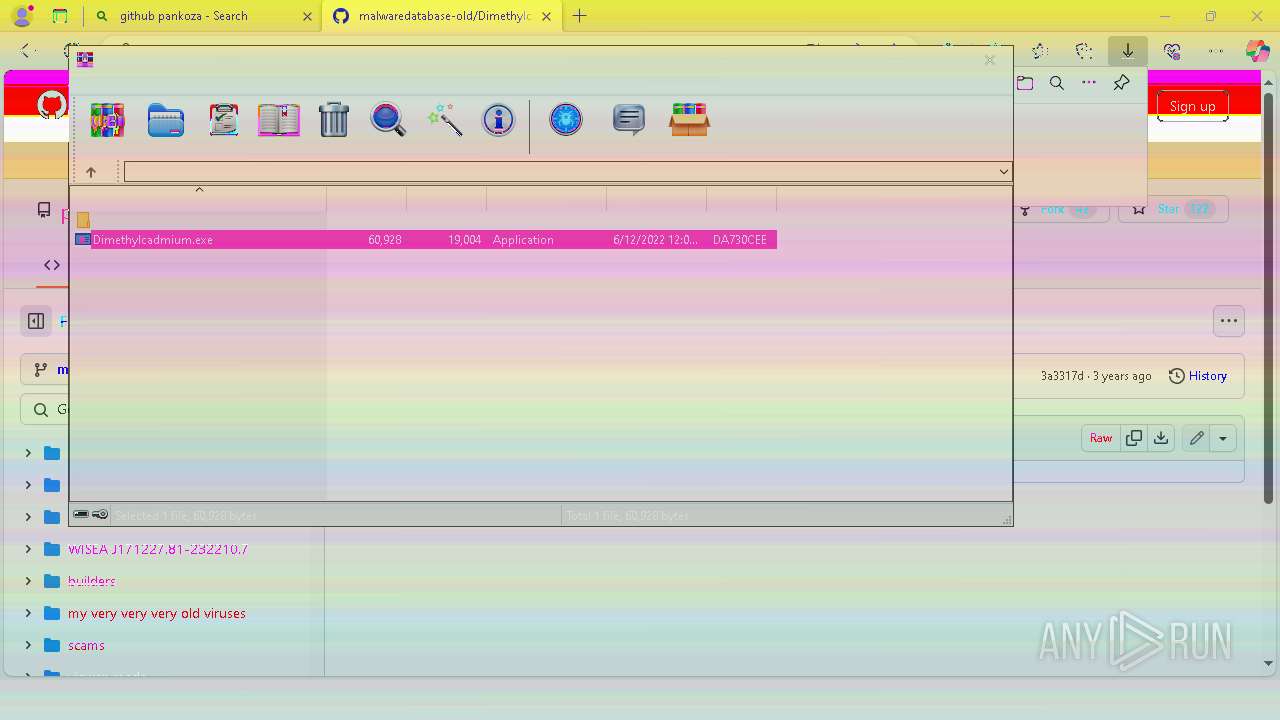Image resolution: width=1280 pixels, height=720 pixels.
Task: Click the WinRAR SFX box icon
Action: (689, 120)
